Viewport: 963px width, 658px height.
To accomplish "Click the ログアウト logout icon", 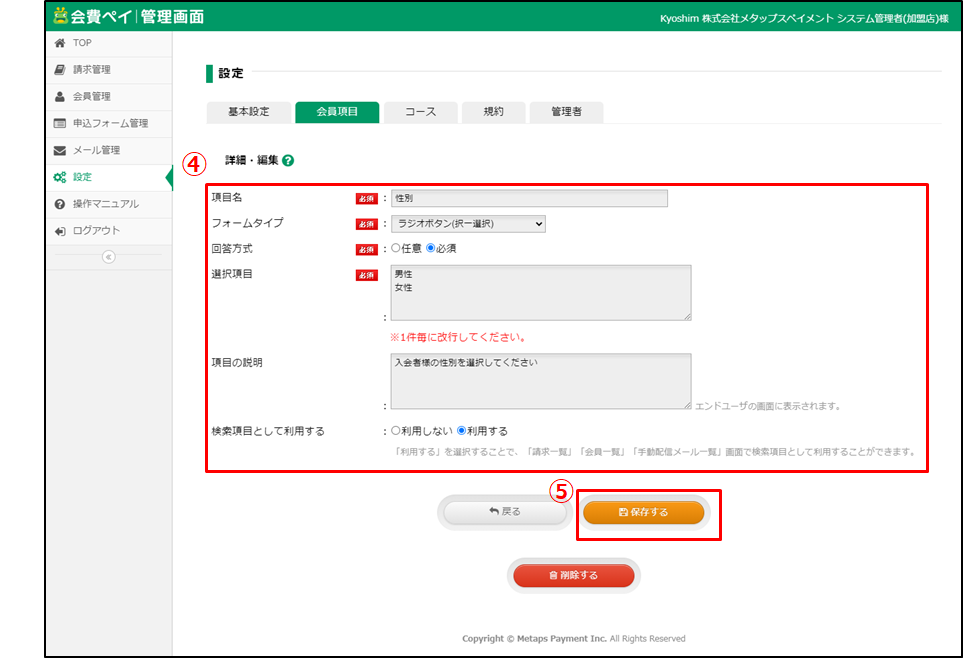I will [60, 231].
